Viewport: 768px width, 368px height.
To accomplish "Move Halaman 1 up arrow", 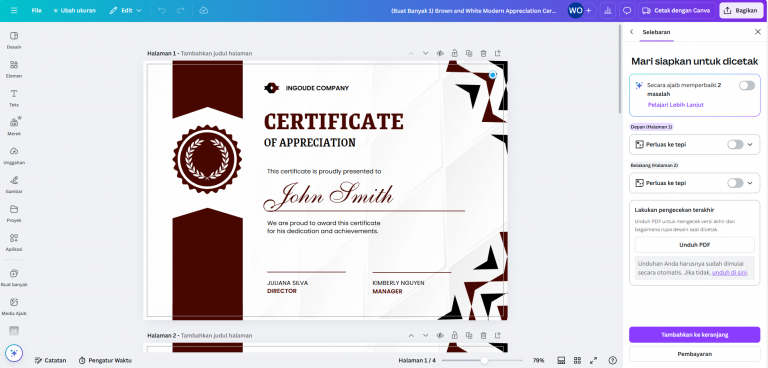I will click(x=411, y=53).
